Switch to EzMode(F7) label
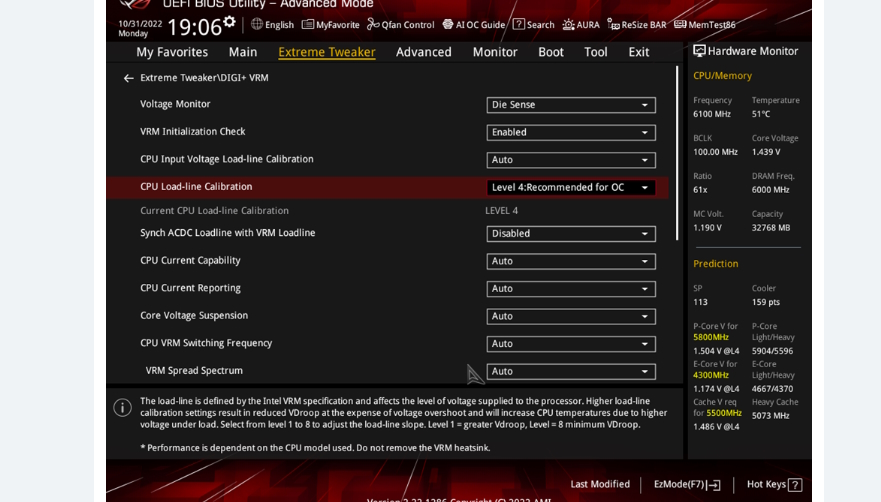Image resolution: width=881 pixels, height=502 pixels. (x=679, y=484)
